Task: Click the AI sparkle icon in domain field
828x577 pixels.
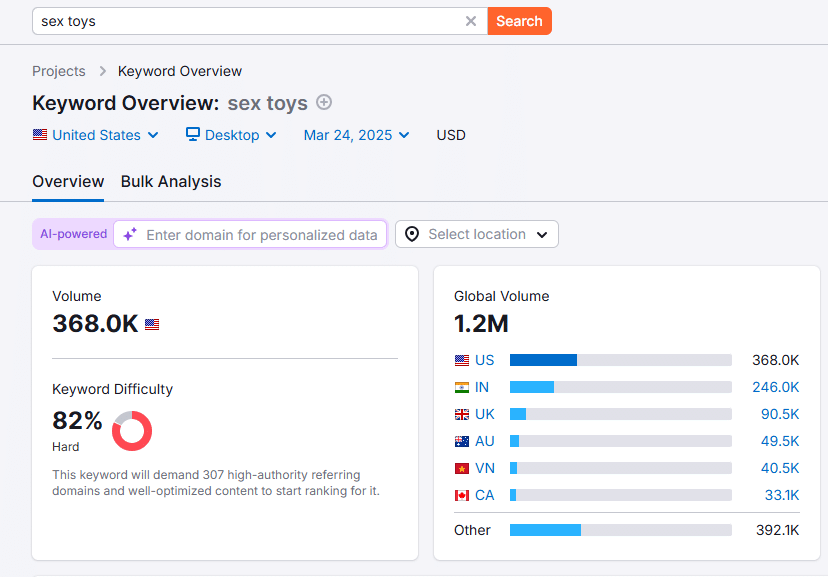Action: 130,234
